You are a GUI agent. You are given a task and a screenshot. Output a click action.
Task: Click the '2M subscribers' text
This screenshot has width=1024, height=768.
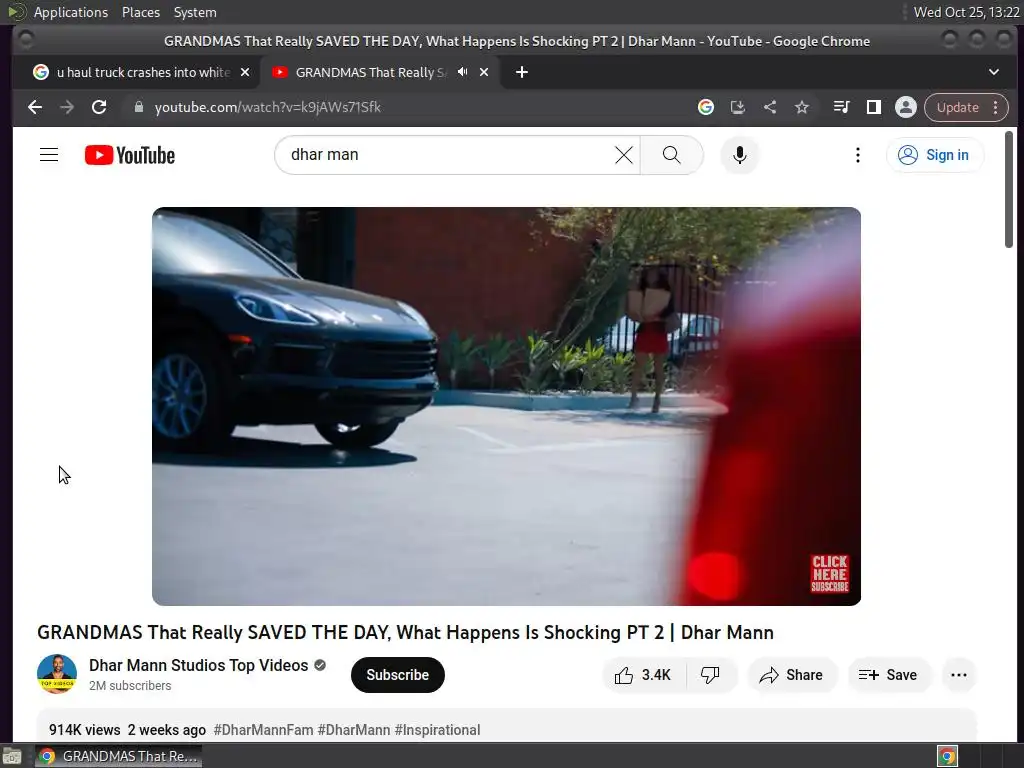click(130, 685)
